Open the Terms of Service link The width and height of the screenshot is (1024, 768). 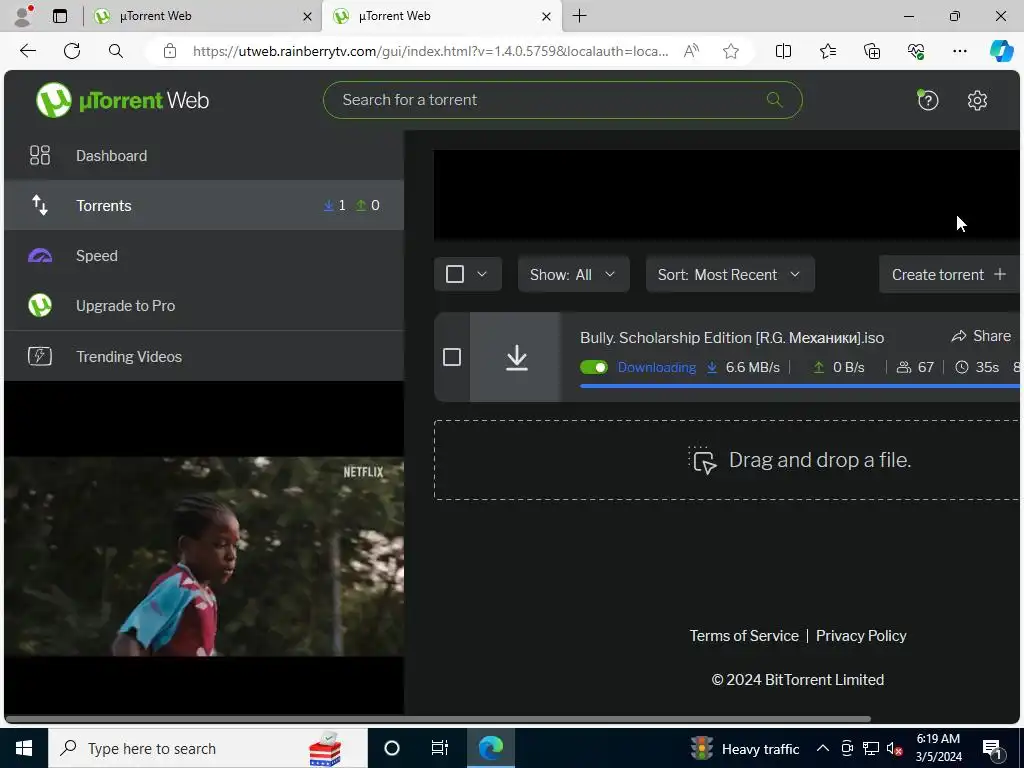pos(744,635)
